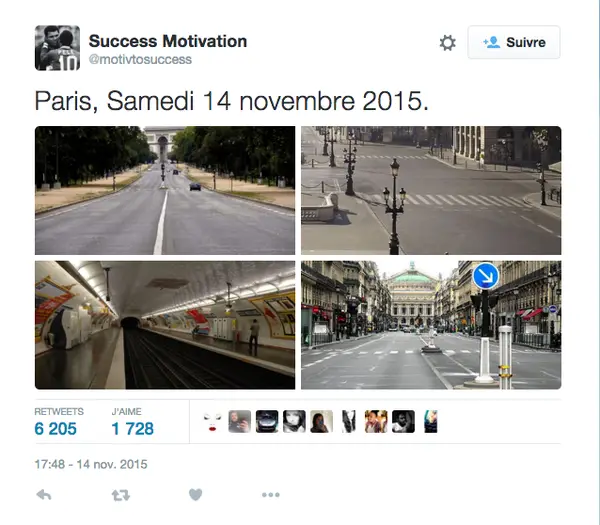Click the 17:48 - 14 nov. 2015 timestamp

[x=91, y=464]
